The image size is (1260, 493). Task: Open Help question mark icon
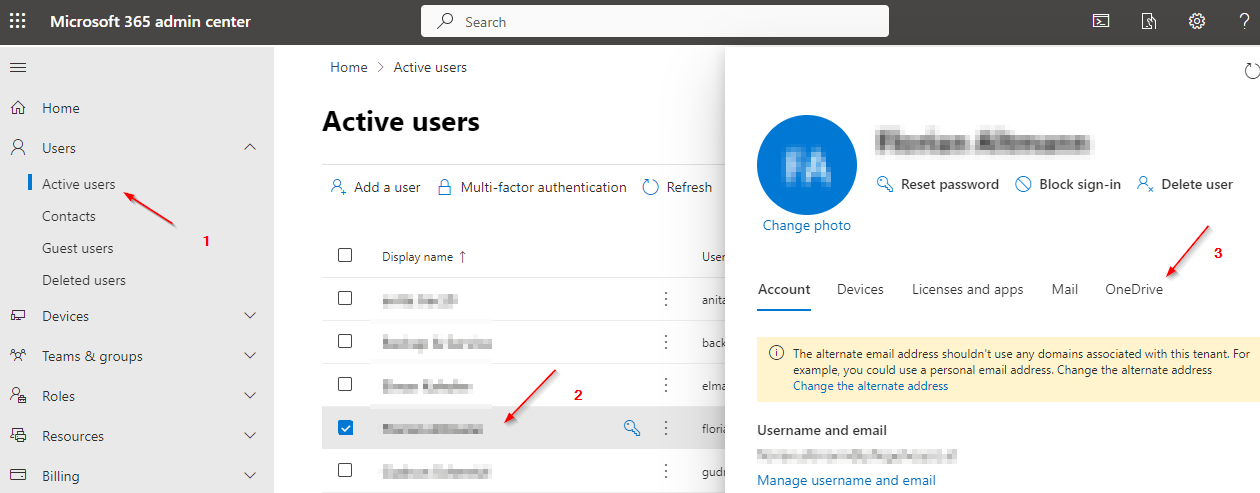point(1244,21)
